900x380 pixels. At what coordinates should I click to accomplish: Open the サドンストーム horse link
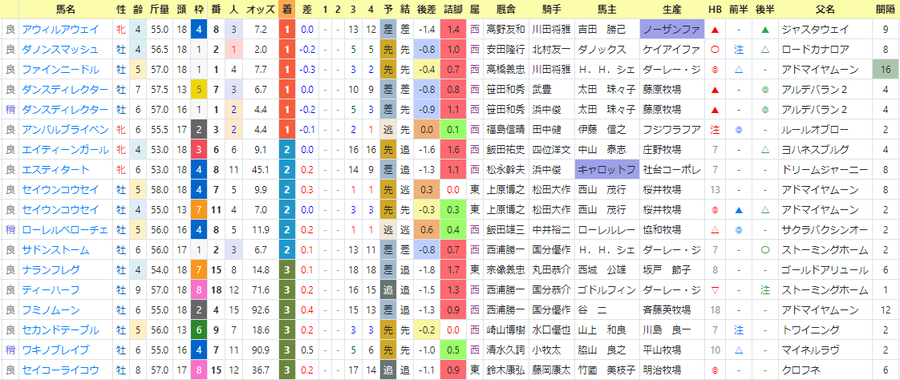click(x=55, y=250)
